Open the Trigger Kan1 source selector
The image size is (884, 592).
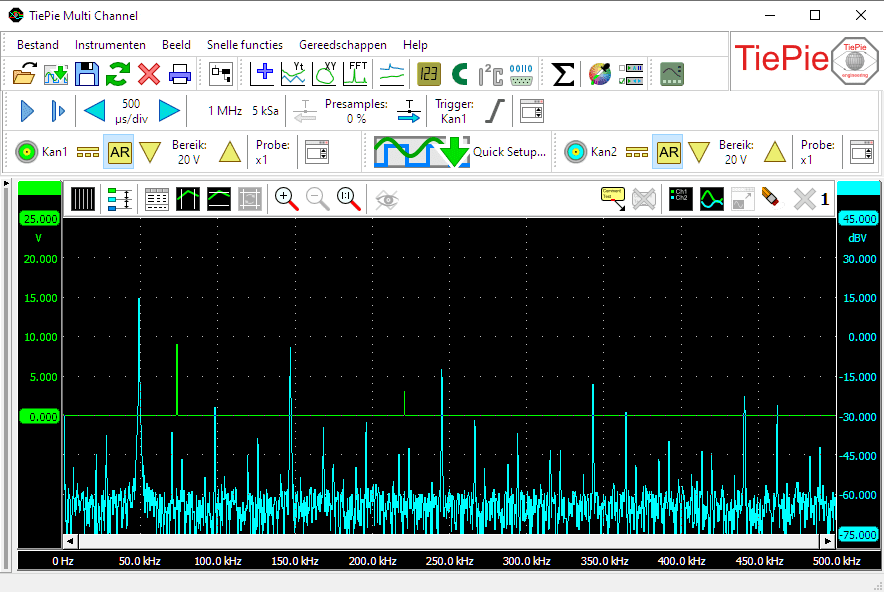coord(452,111)
